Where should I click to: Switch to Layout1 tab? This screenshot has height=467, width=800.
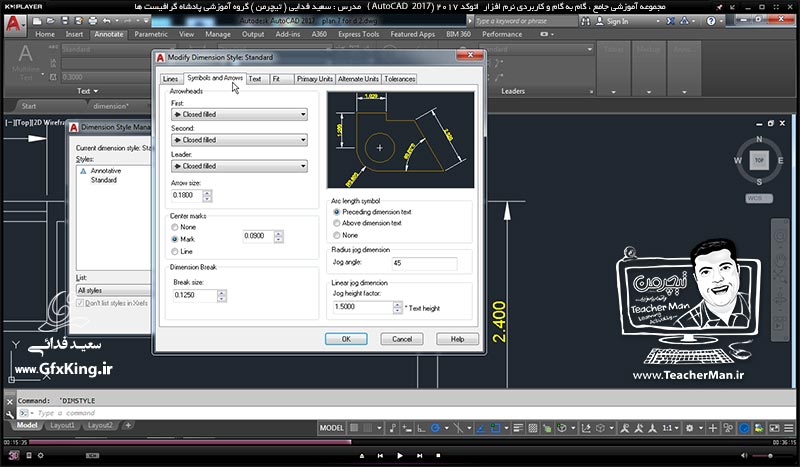tap(62, 425)
